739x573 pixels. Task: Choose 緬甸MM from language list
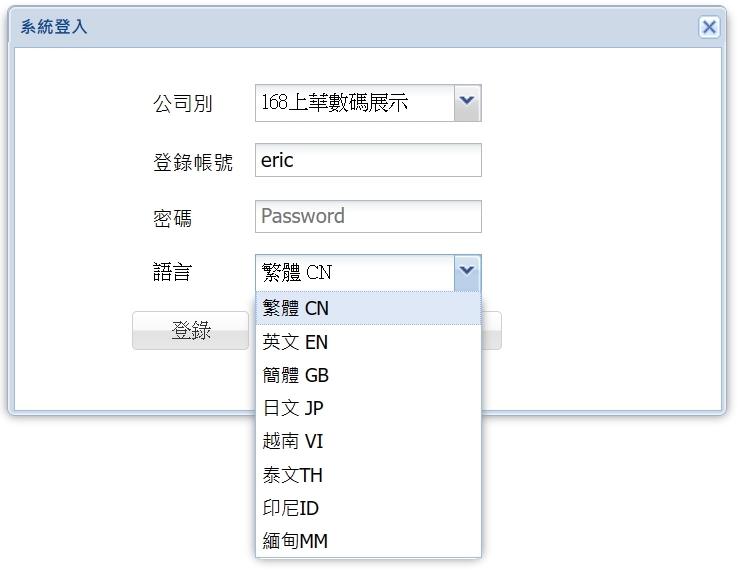click(368, 541)
